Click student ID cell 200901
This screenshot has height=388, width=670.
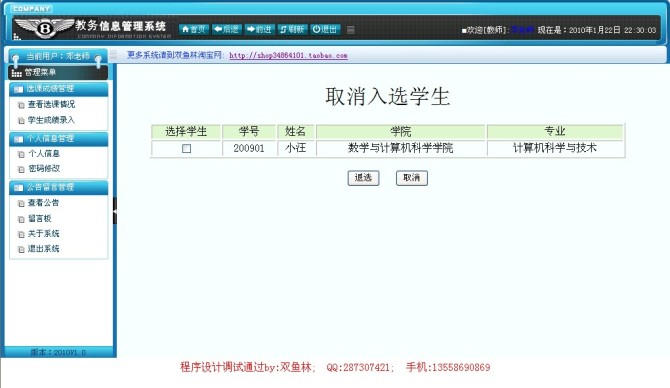pos(249,148)
